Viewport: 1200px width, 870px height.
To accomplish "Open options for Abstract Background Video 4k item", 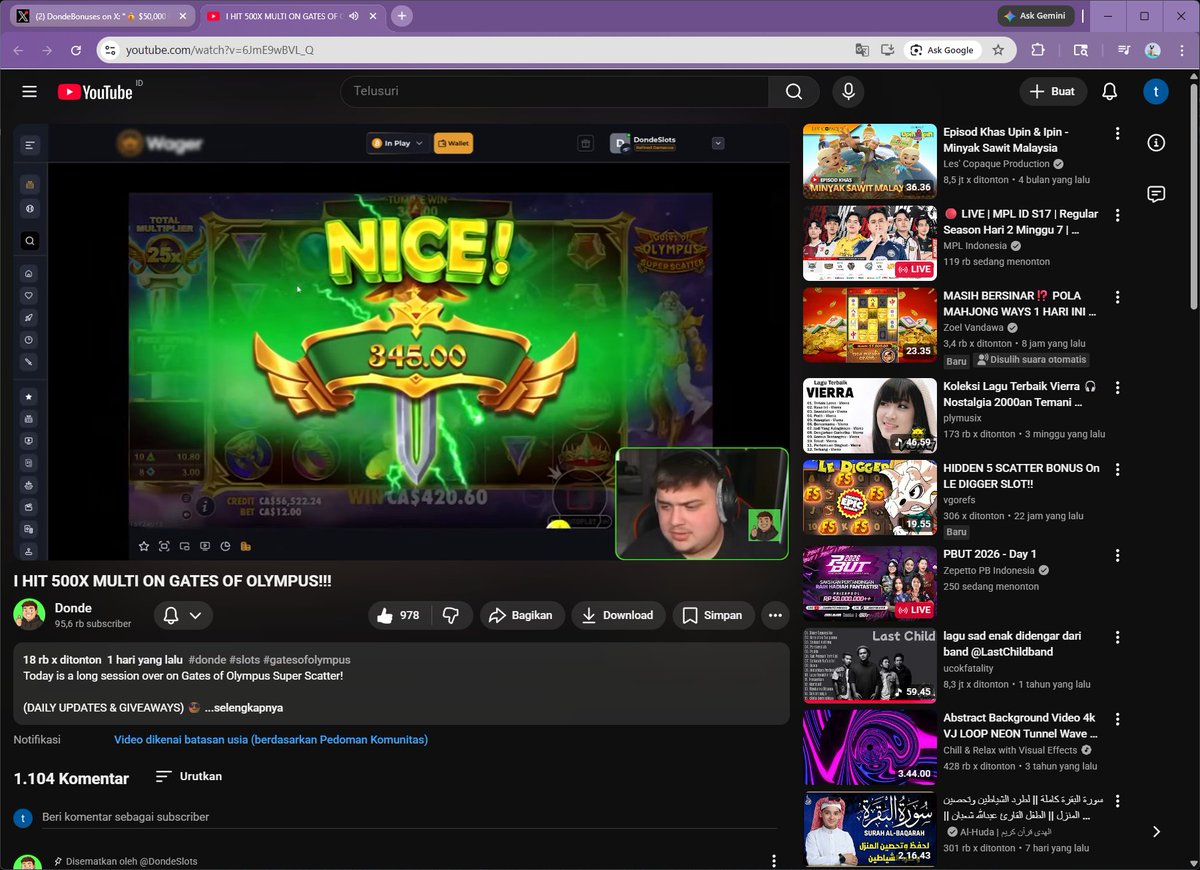I will (x=1118, y=719).
